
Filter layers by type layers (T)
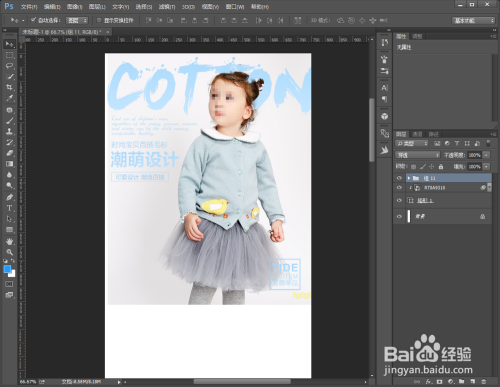pos(457,143)
